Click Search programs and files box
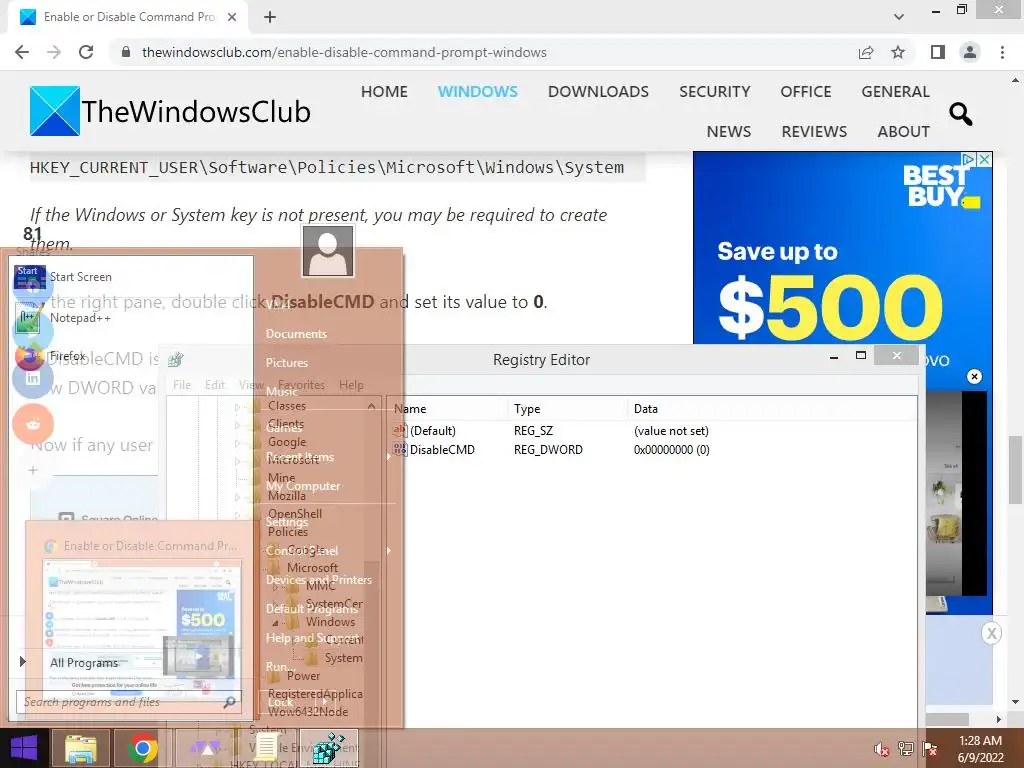This screenshot has width=1024, height=768. pyautogui.click(x=129, y=701)
